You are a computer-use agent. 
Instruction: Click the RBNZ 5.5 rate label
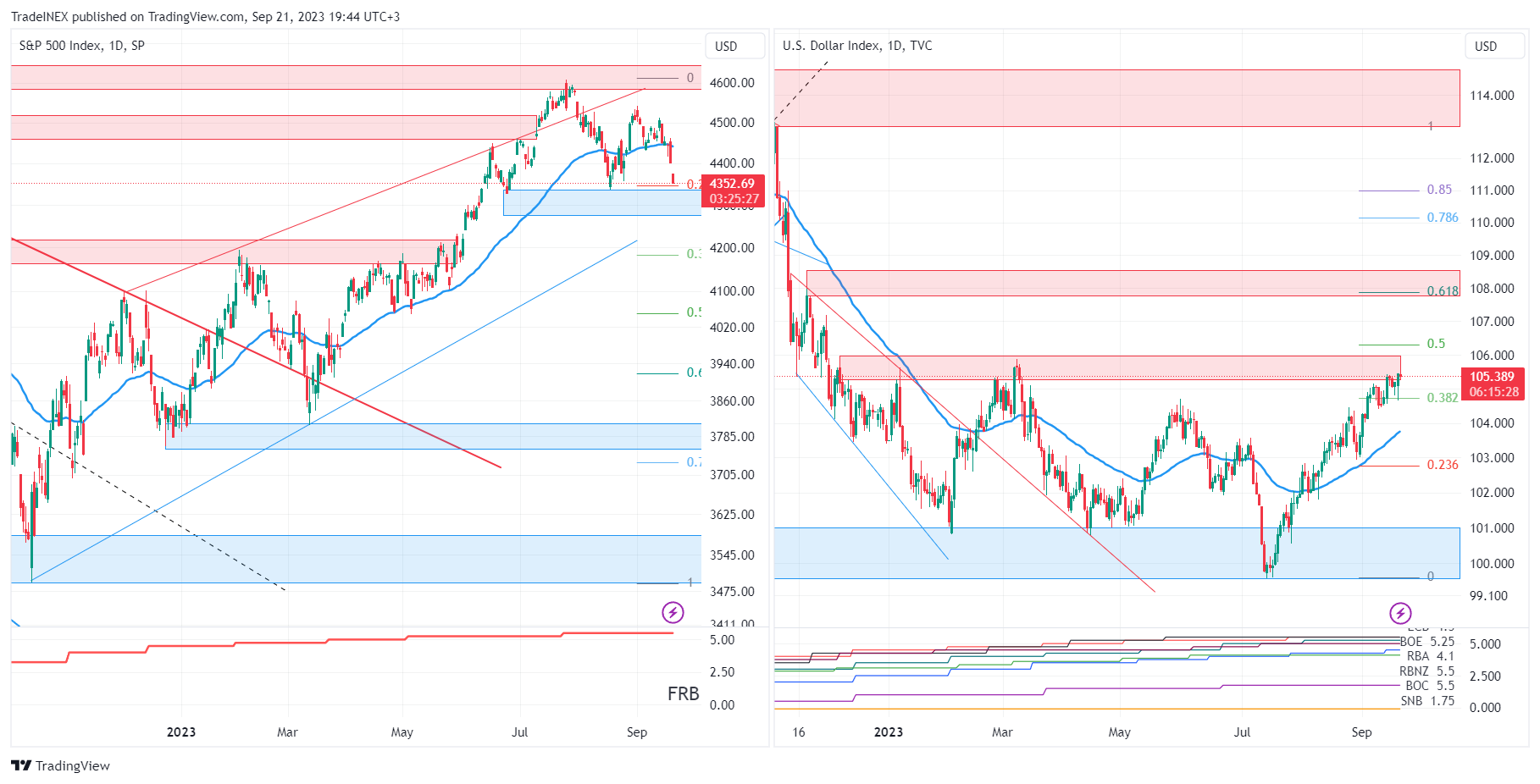(1426, 671)
